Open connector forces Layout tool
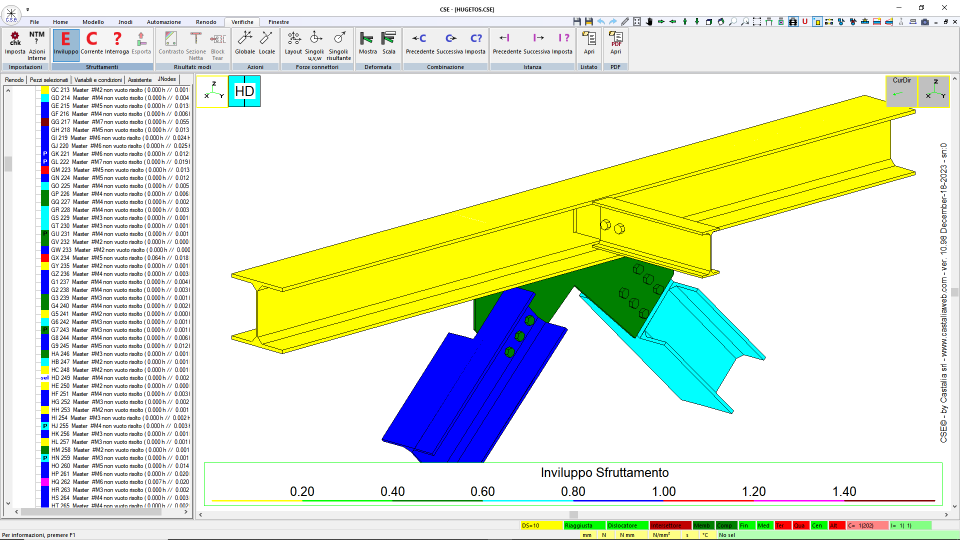 pos(293,43)
